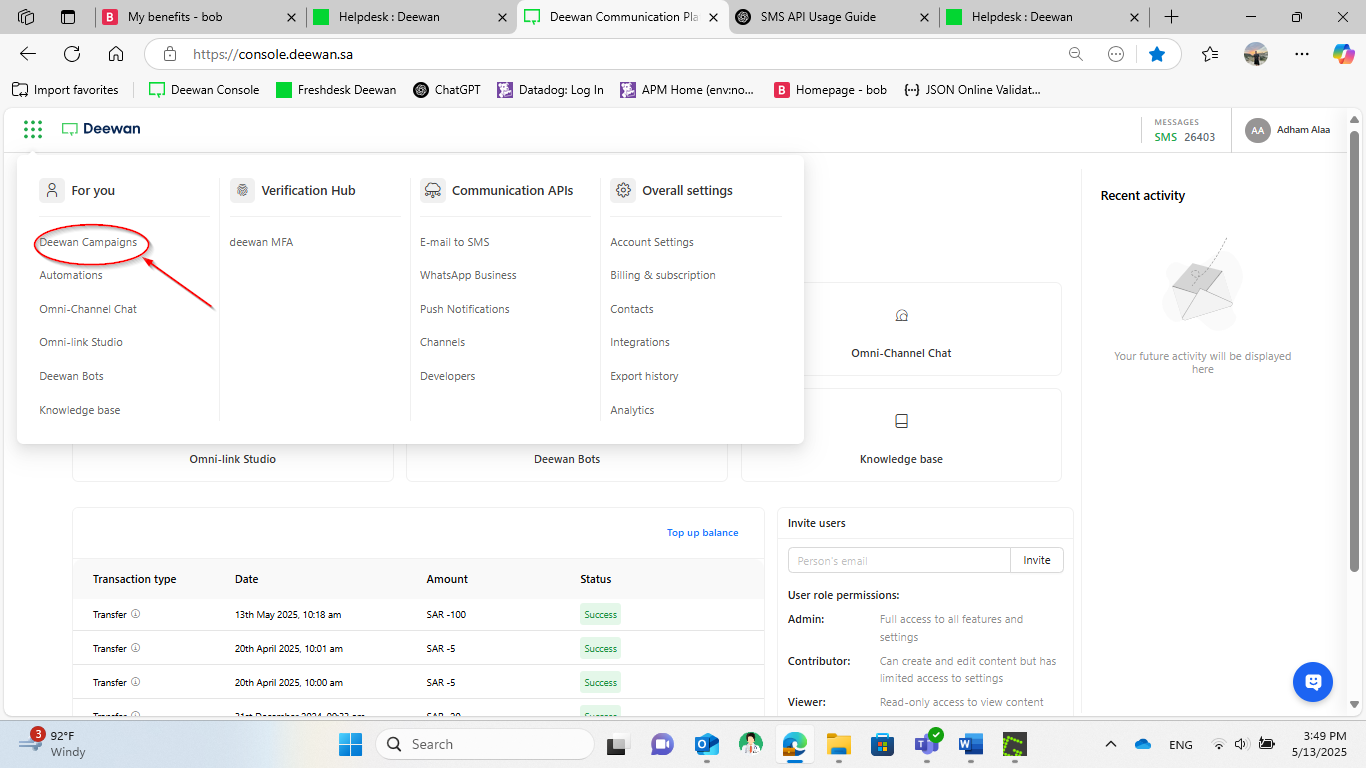Show hidden tray icons chevron
The width and height of the screenshot is (1366, 768).
click(1110, 744)
